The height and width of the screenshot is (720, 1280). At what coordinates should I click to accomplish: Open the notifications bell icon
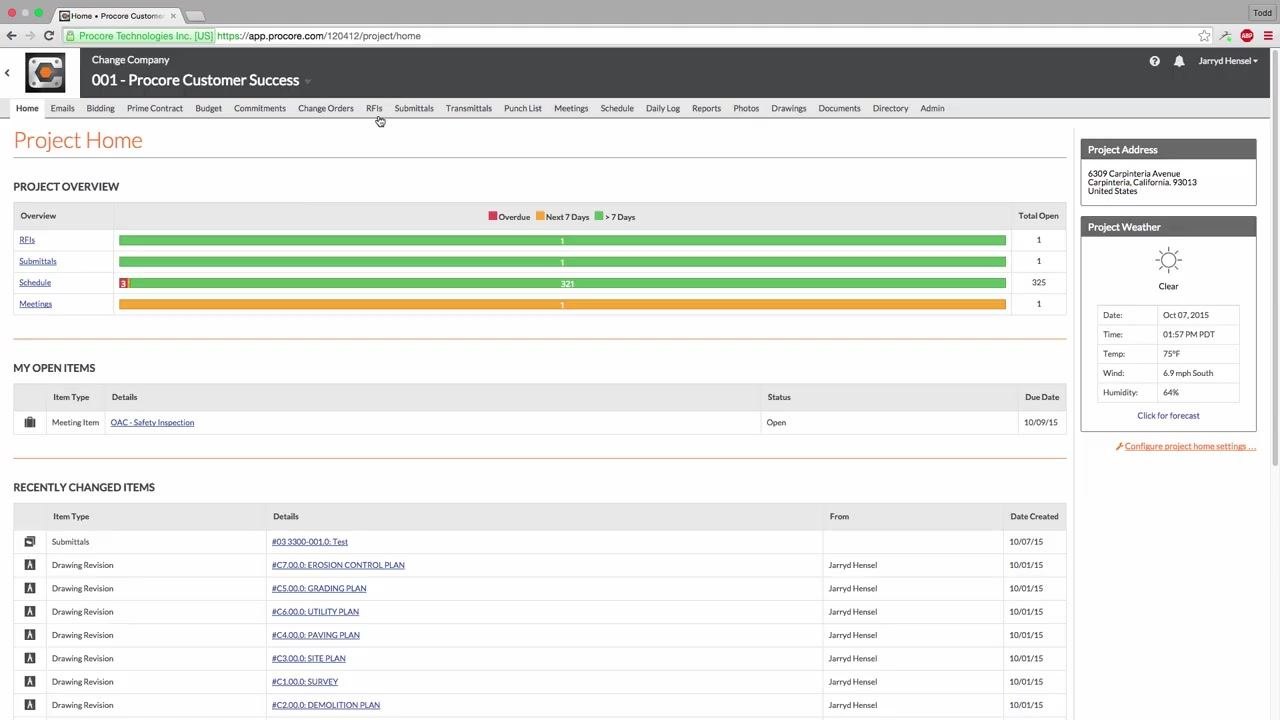1179,61
